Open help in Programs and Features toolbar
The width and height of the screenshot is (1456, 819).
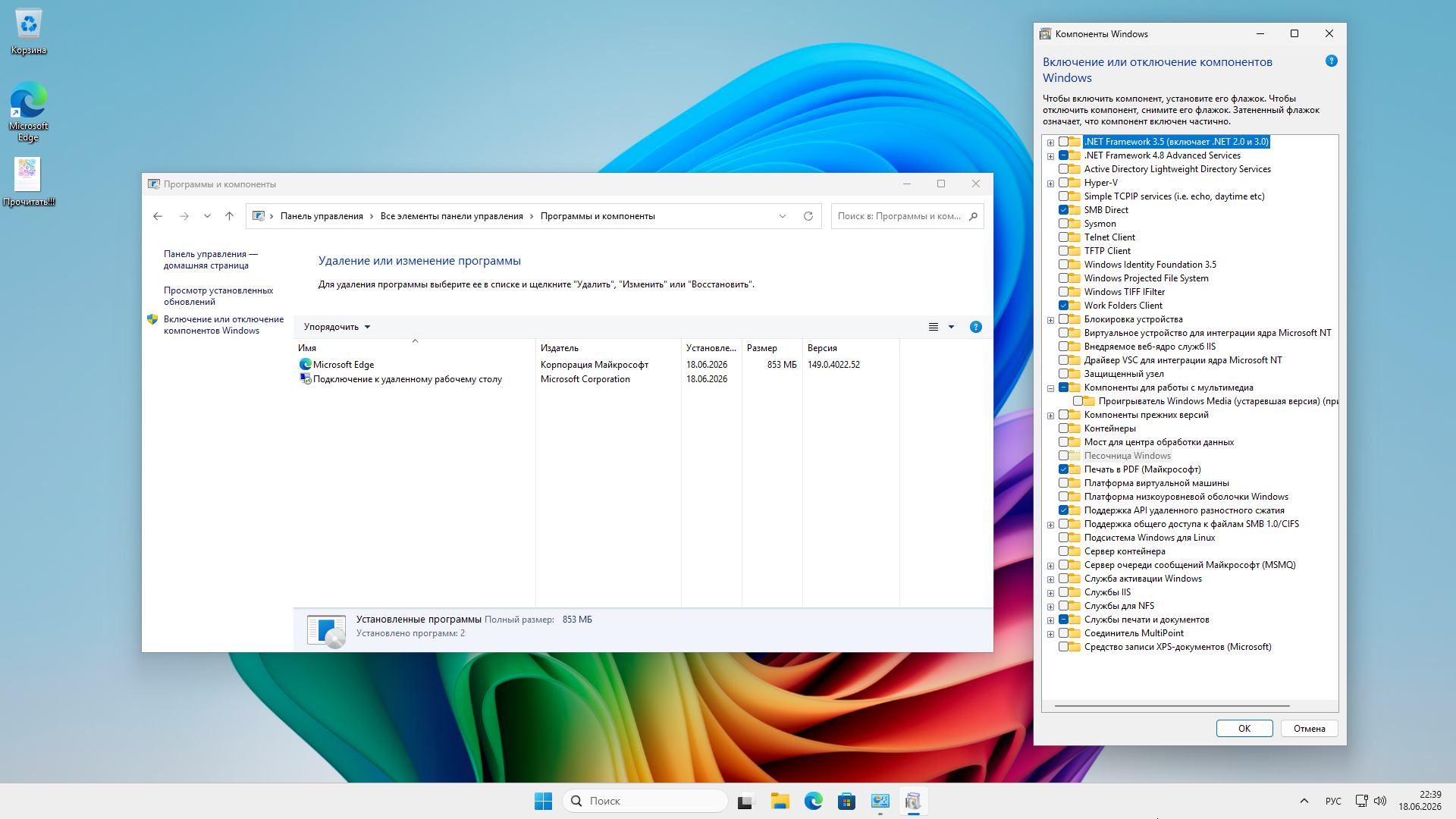pos(976,327)
